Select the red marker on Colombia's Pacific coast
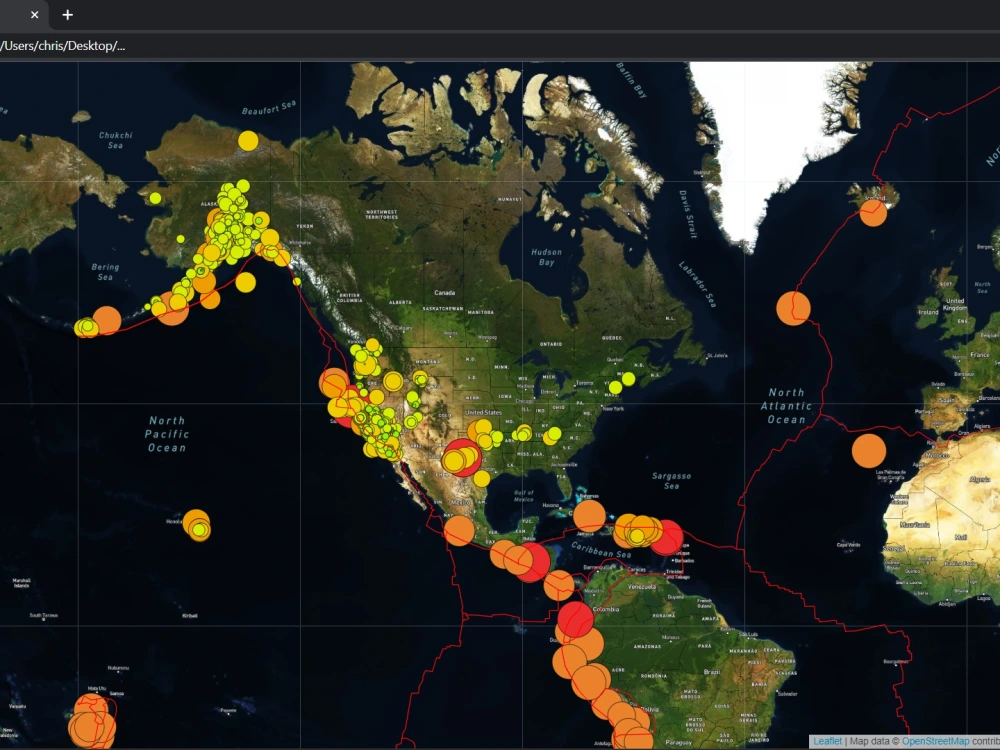The height and width of the screenshot is (750, 1000). pos(576,619)
